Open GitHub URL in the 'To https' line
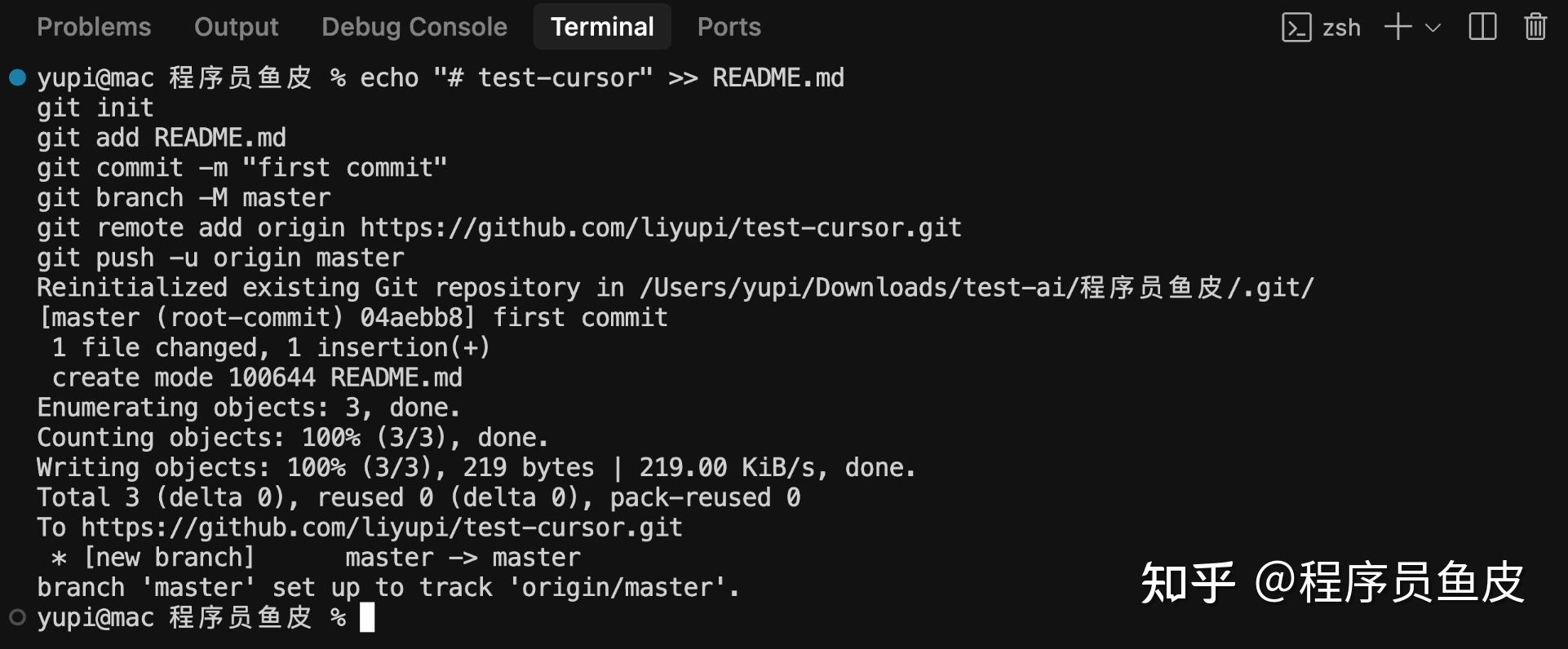This screenshot has height=649, width=1568. (x=381, y=528)
